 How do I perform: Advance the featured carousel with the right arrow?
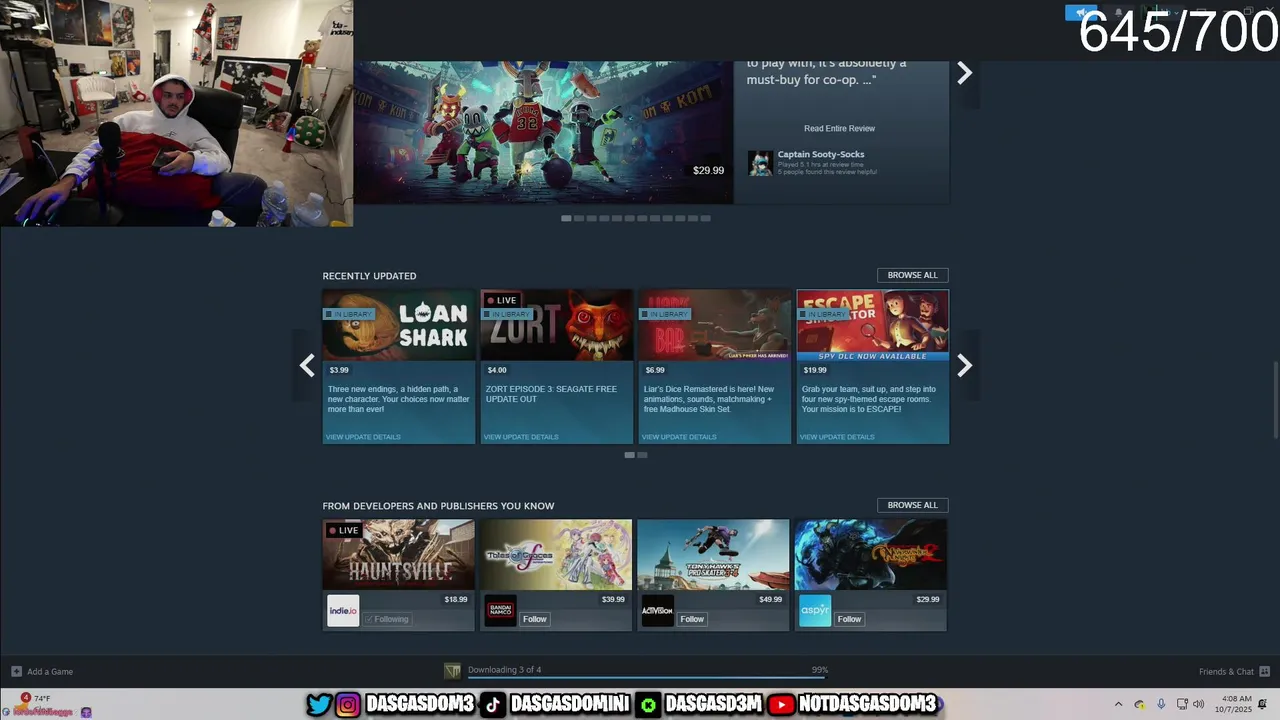pyautogui.click(x=964, y=74)
